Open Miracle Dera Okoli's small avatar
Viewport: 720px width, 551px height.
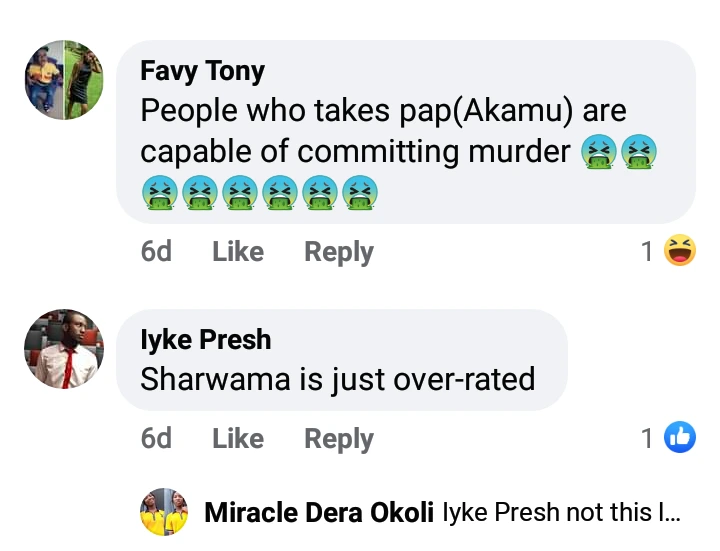pos(164,513)
